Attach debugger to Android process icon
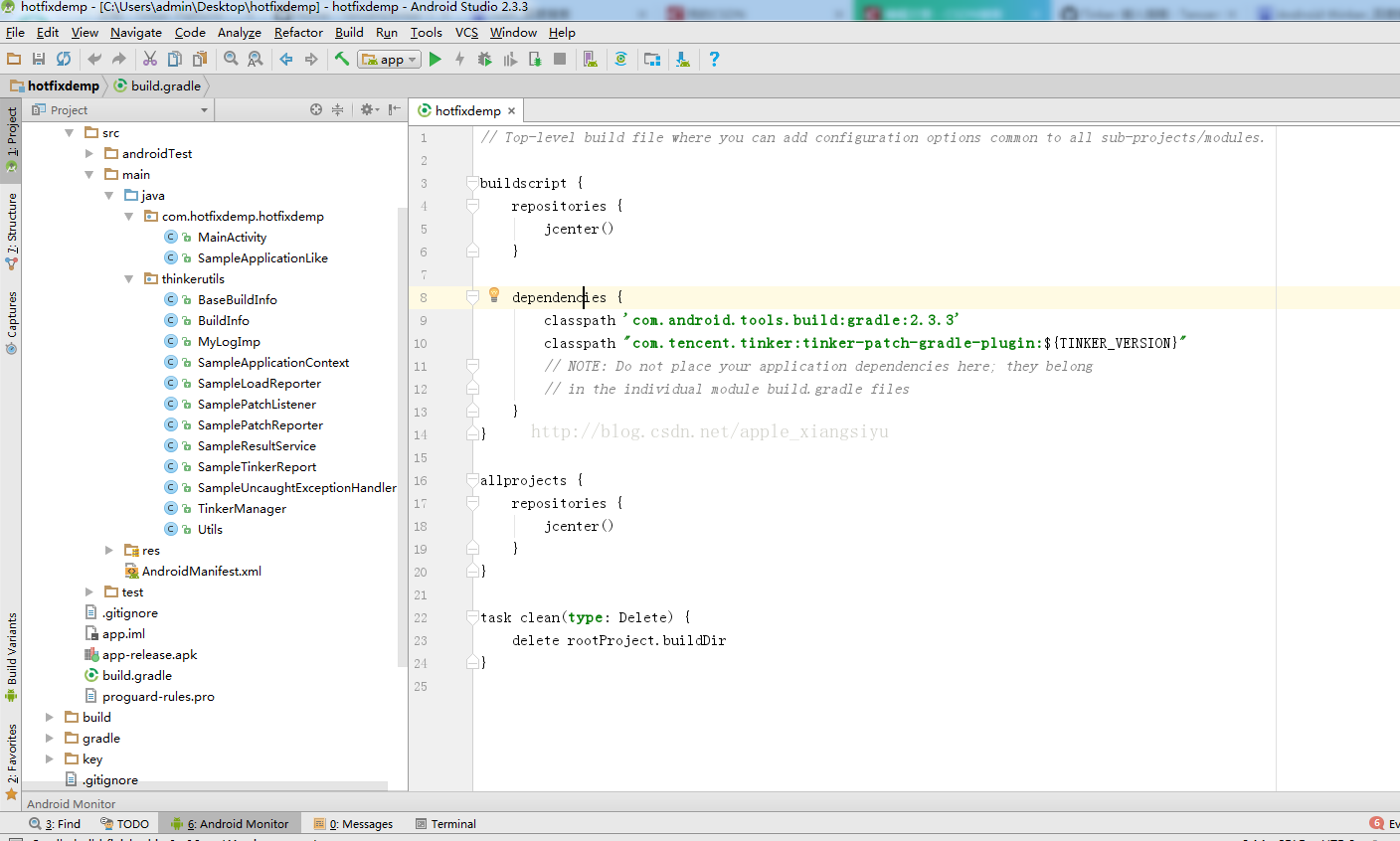The image size is (1400, 841). (x=535, y=60)
